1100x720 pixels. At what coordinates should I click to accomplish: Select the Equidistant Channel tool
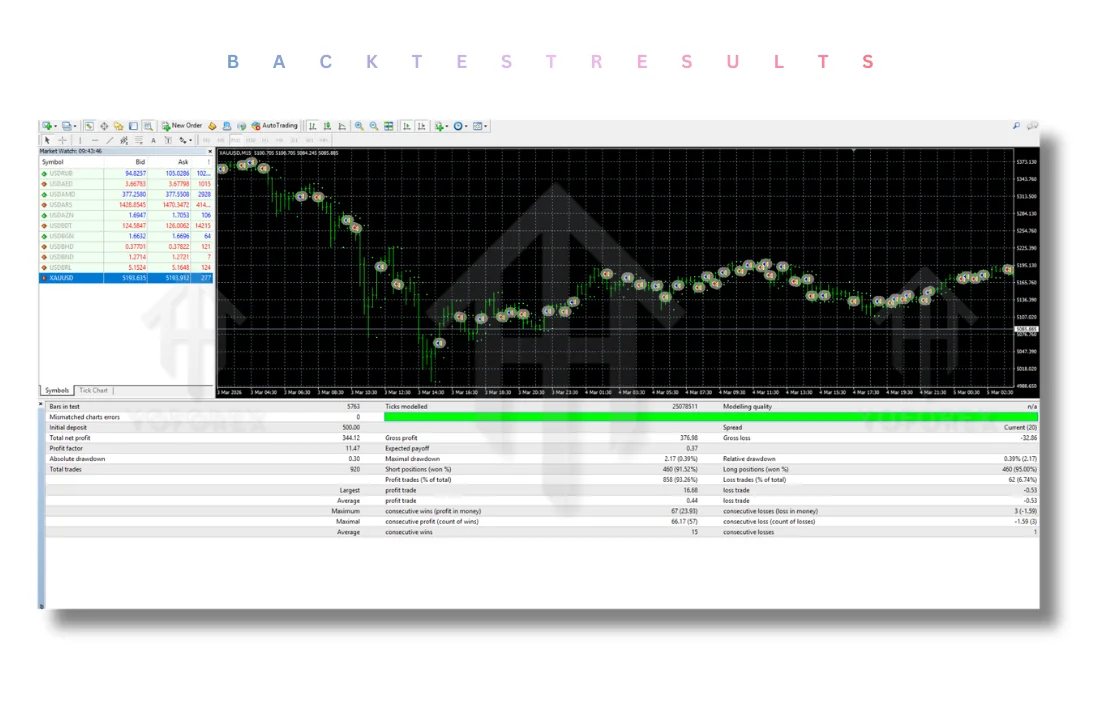pos(124,140)
